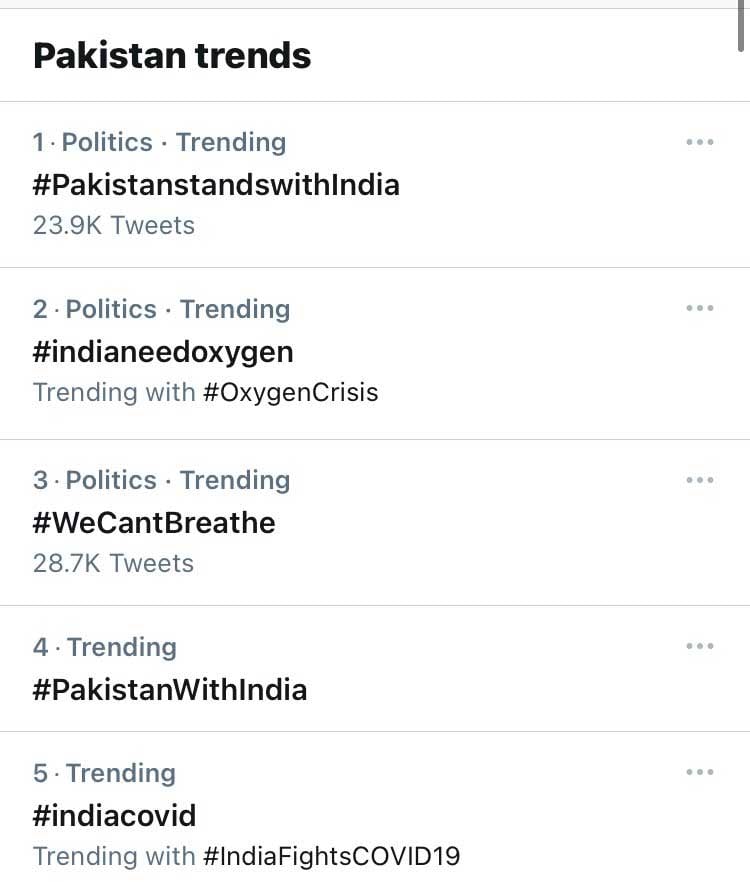Select the '5 · Trending' label
This screenshot has height=882, width=750.
click(104, 773)
